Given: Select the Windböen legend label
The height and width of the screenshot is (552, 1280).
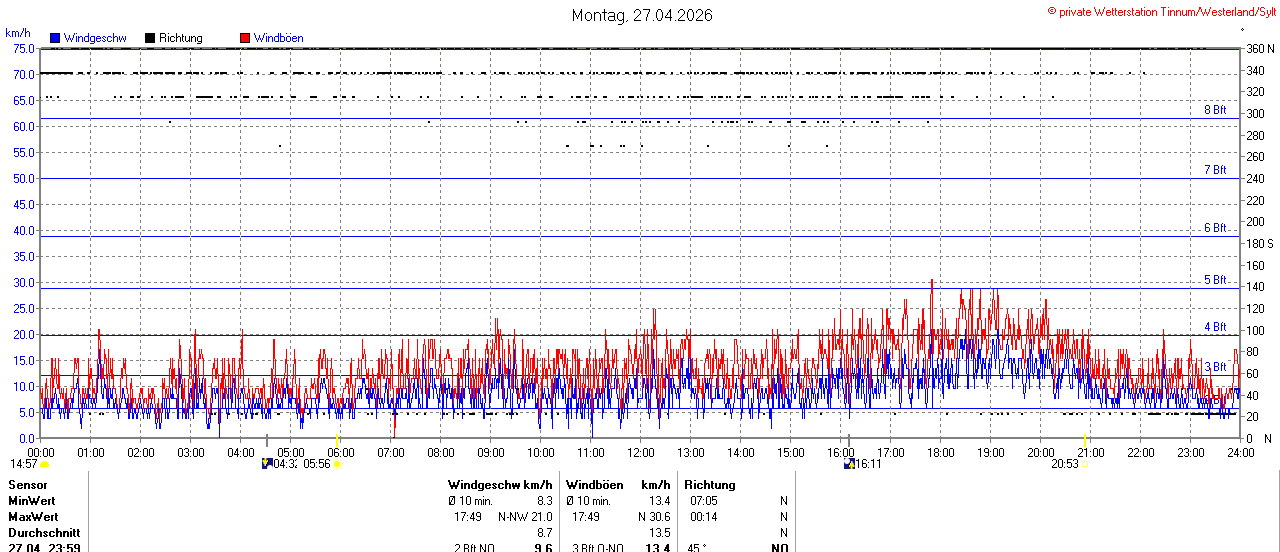Looking at the screenshot, I should tap(279, 38).
